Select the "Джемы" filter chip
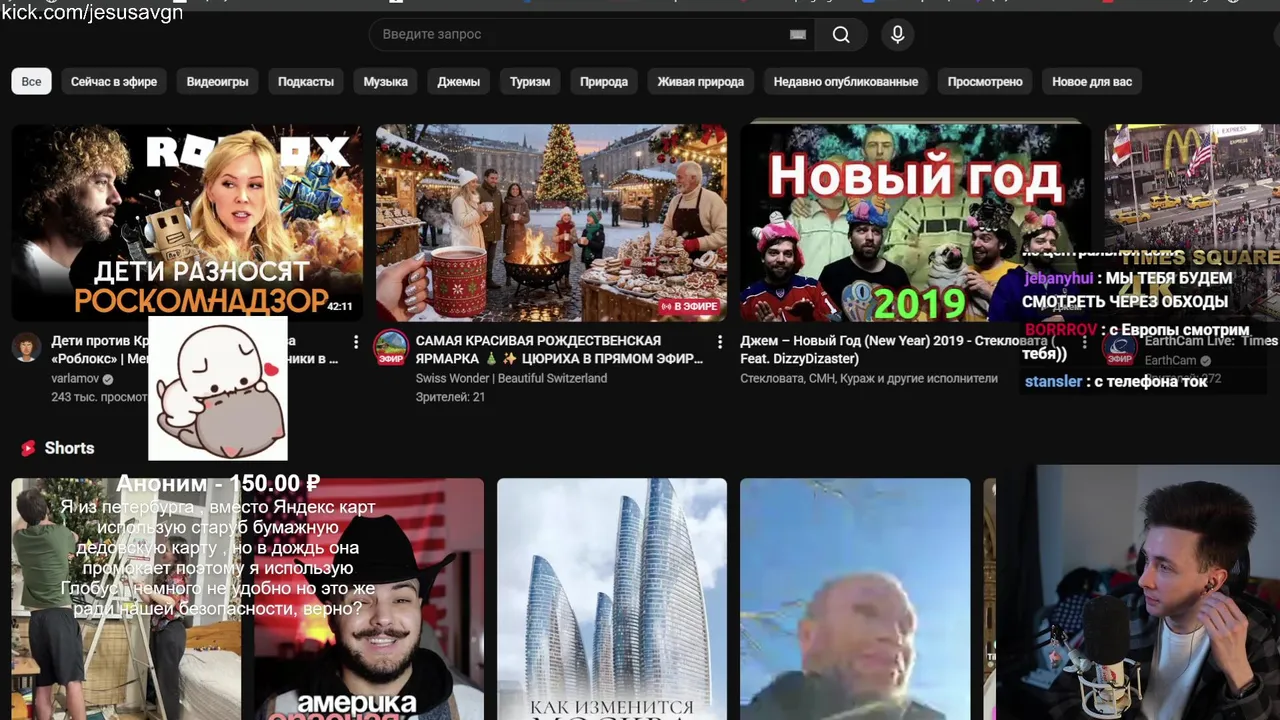 point(459,82)
